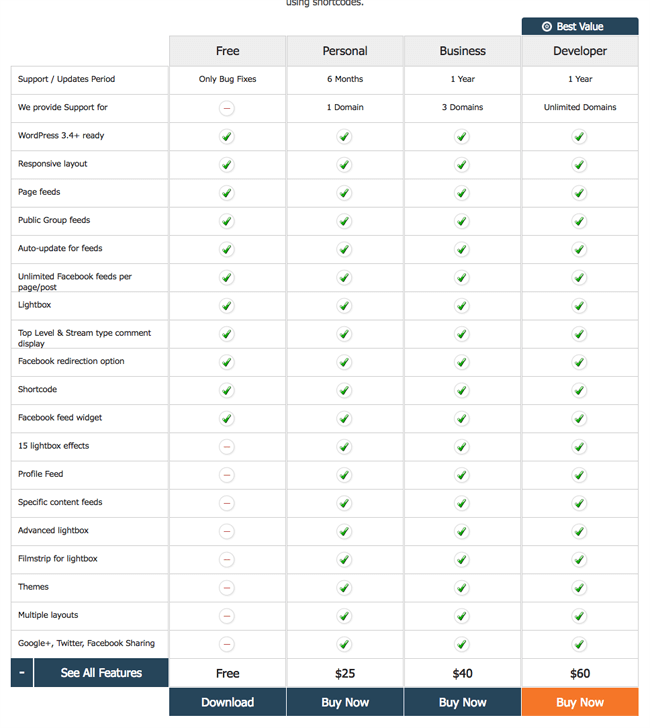This screenshot has height=728, width=650.
Task: Click minus icon for Advanced lightbox in Free
Action: tap(227, 532)
